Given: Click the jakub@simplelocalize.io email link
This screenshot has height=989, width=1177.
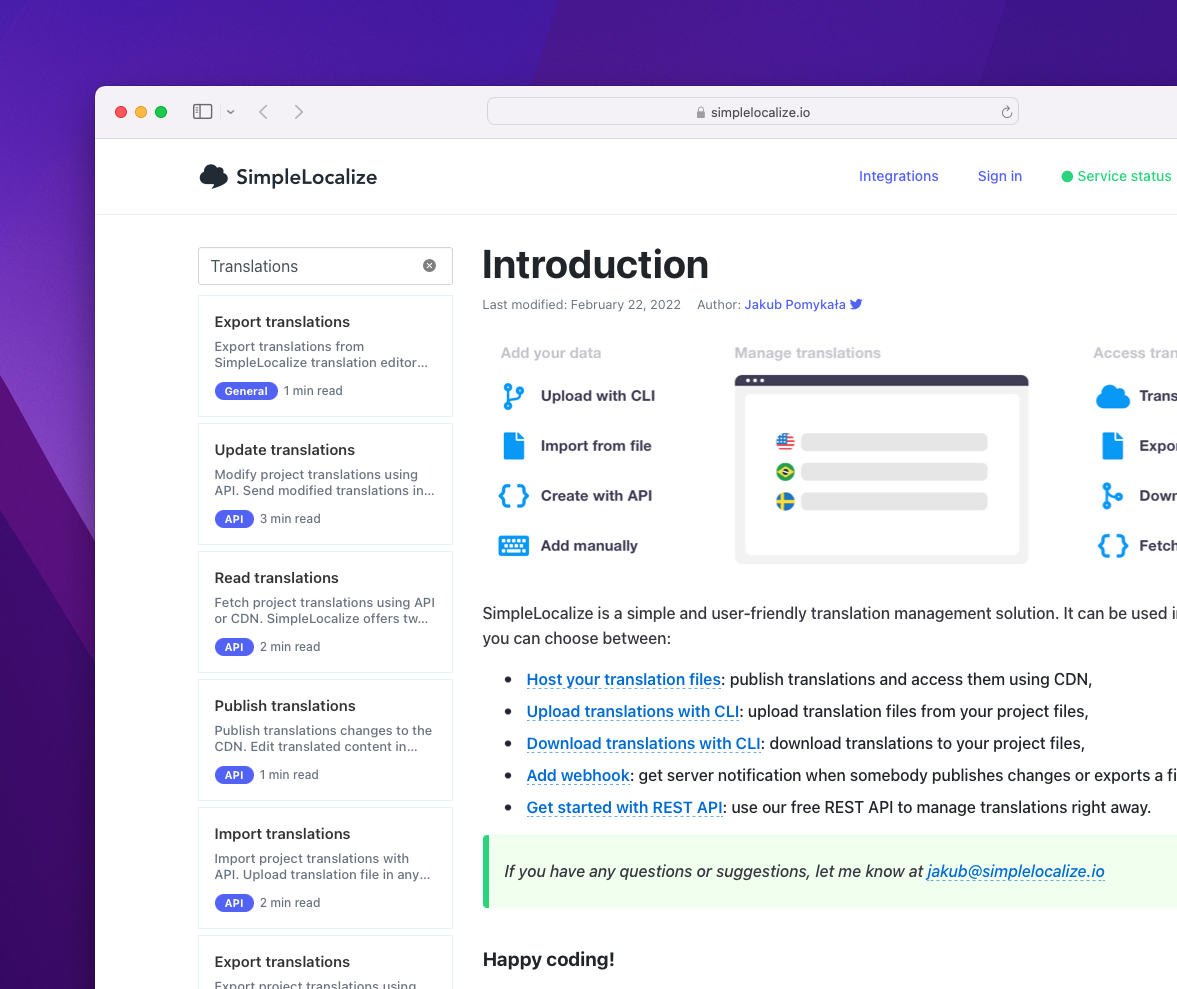Looking at the screenshot, I should [x=1016, y=871].
